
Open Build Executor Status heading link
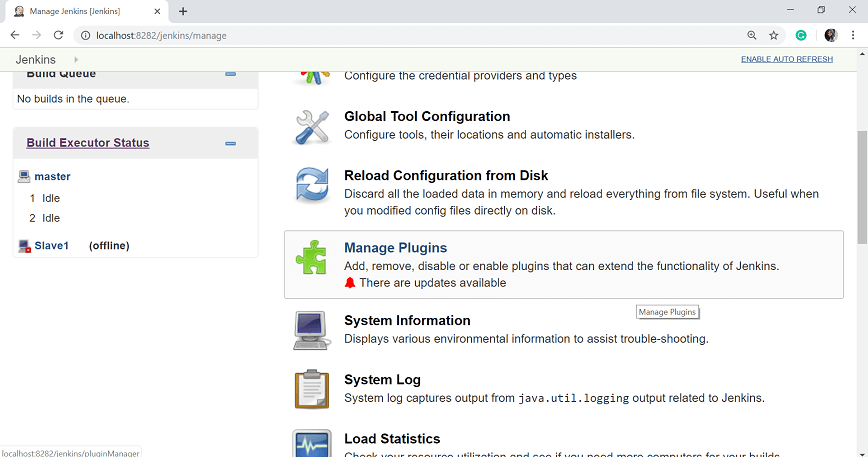click(x=88, y=143)
